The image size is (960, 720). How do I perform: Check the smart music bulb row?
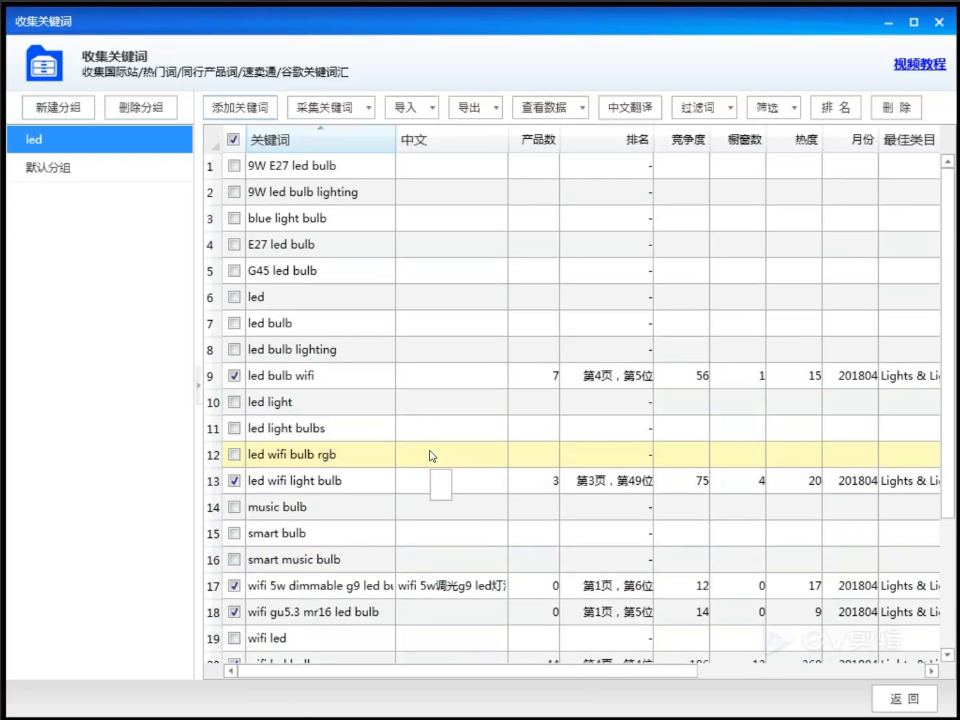[x=234, y=559]
